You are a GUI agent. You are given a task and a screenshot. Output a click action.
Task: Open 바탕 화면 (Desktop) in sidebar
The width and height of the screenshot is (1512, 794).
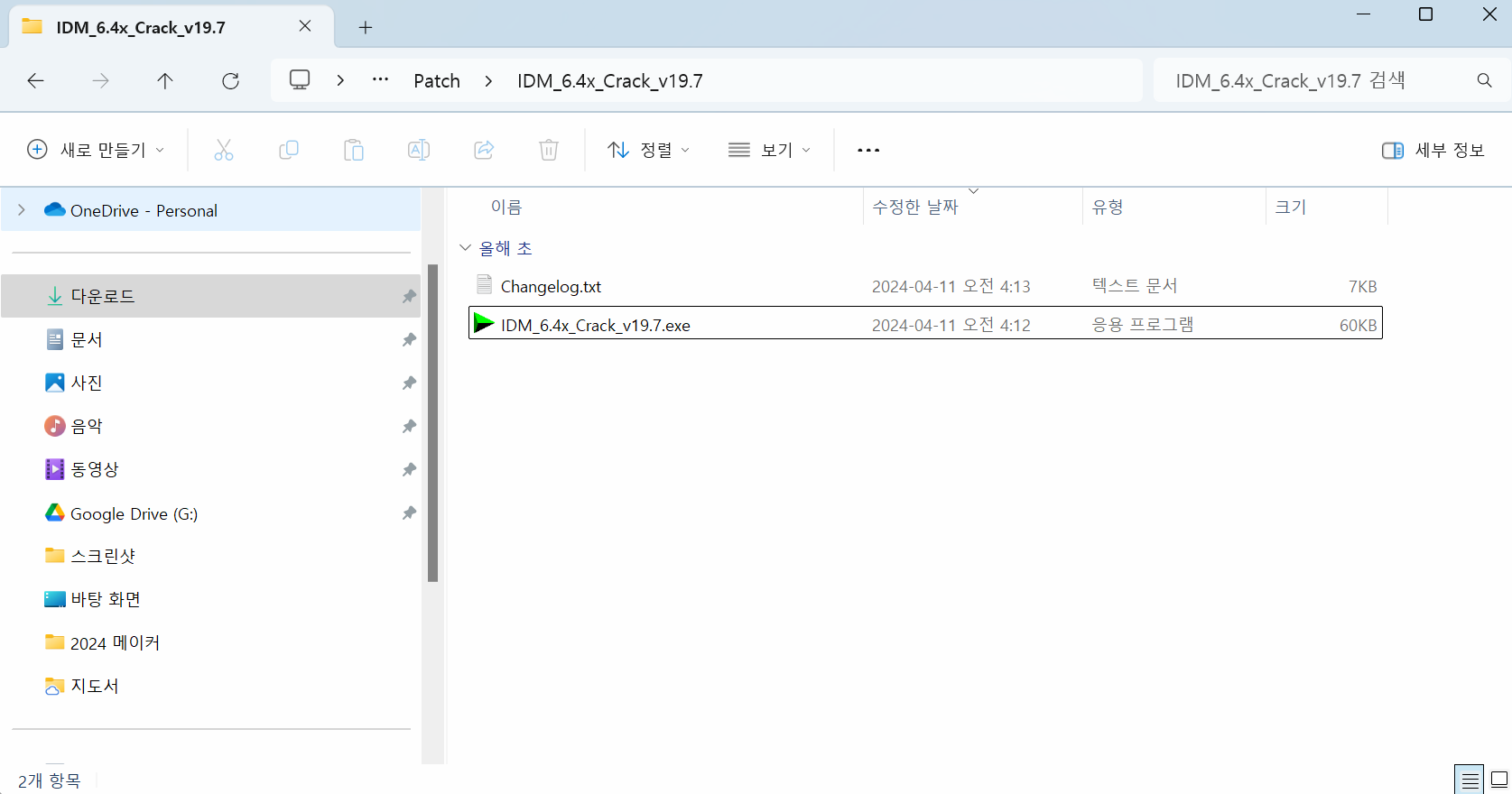coord(210,599)
